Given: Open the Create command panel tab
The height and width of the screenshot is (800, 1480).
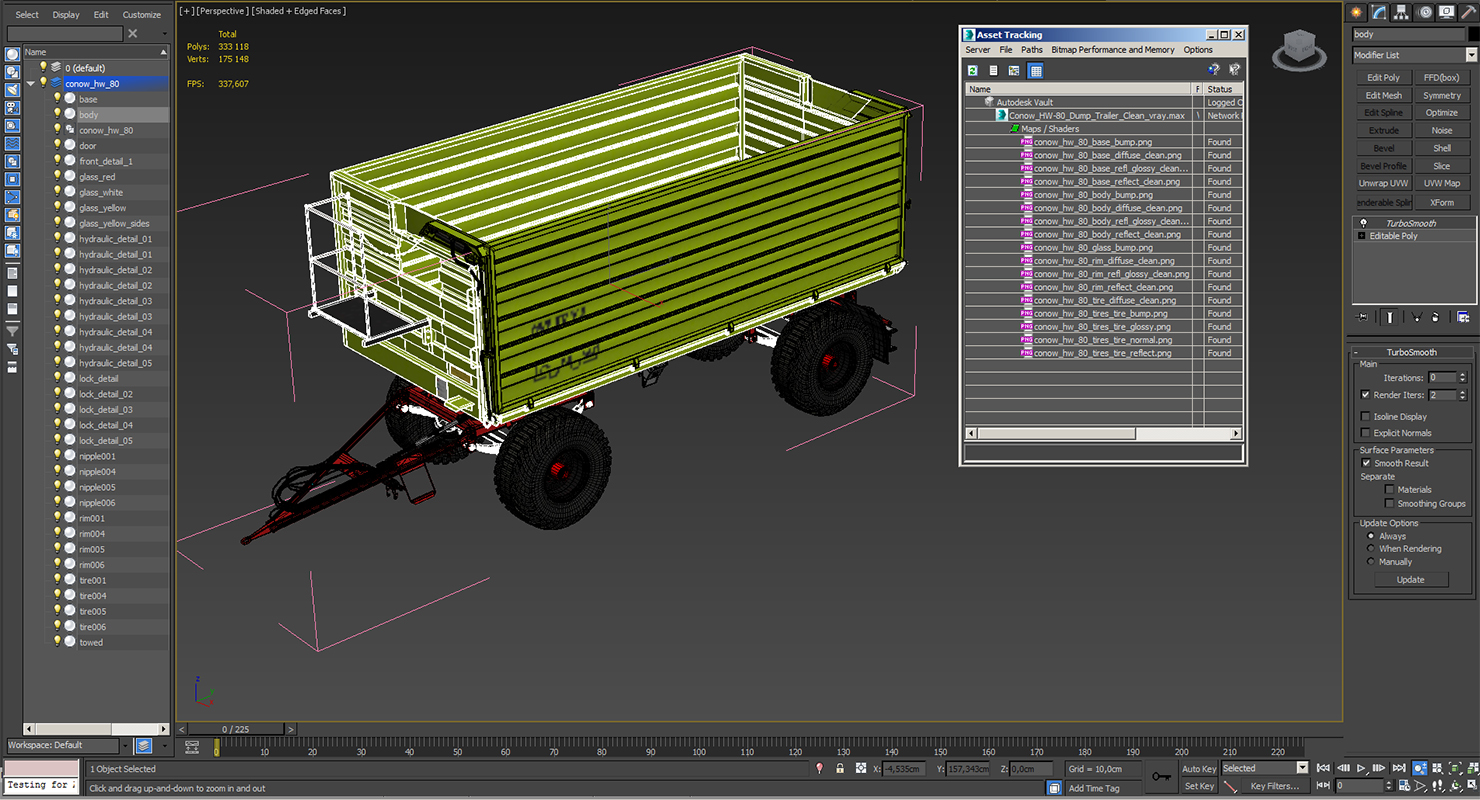Looking at the screenshot, I should pos(1357,12).
